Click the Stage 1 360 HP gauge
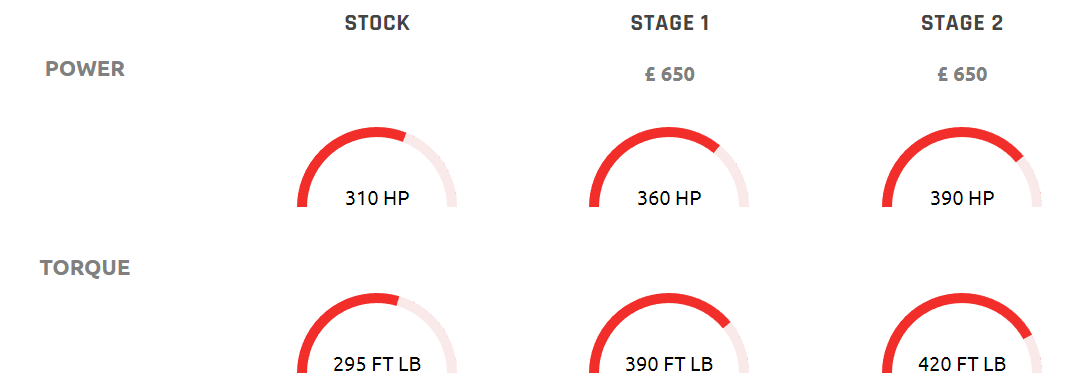The height and width of the screenshot is (390, 1069). (669, 167)
